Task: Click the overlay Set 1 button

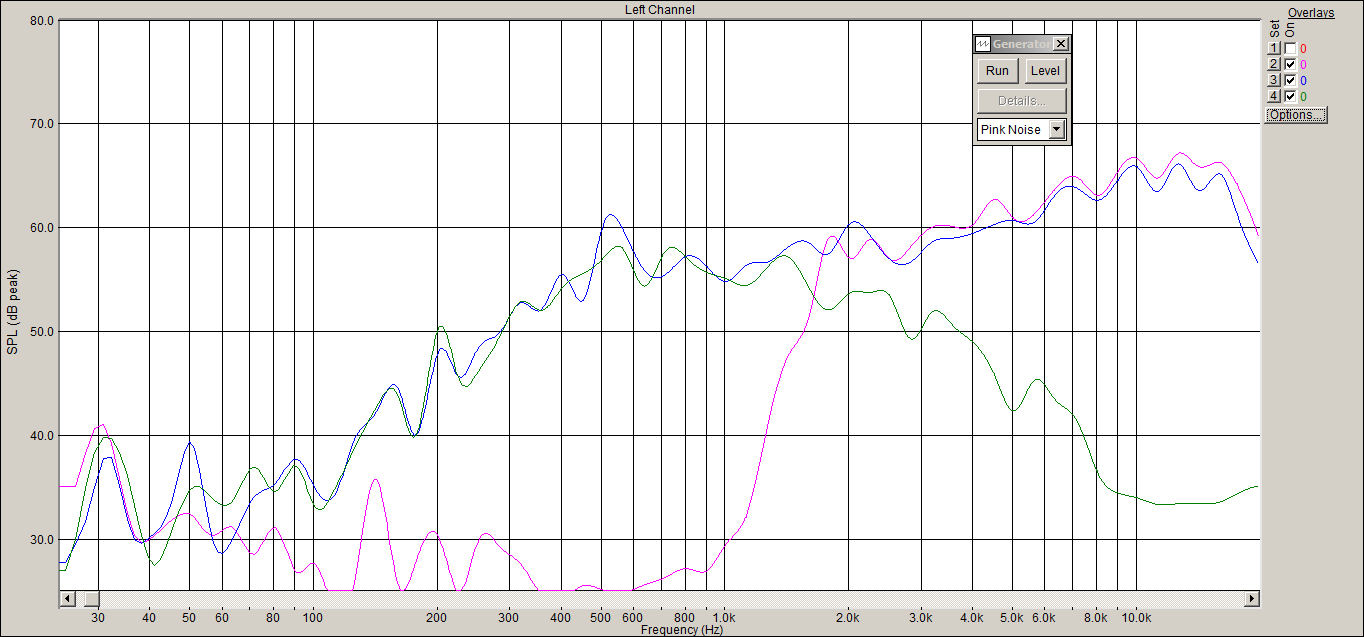Action: pos(1274,48)
